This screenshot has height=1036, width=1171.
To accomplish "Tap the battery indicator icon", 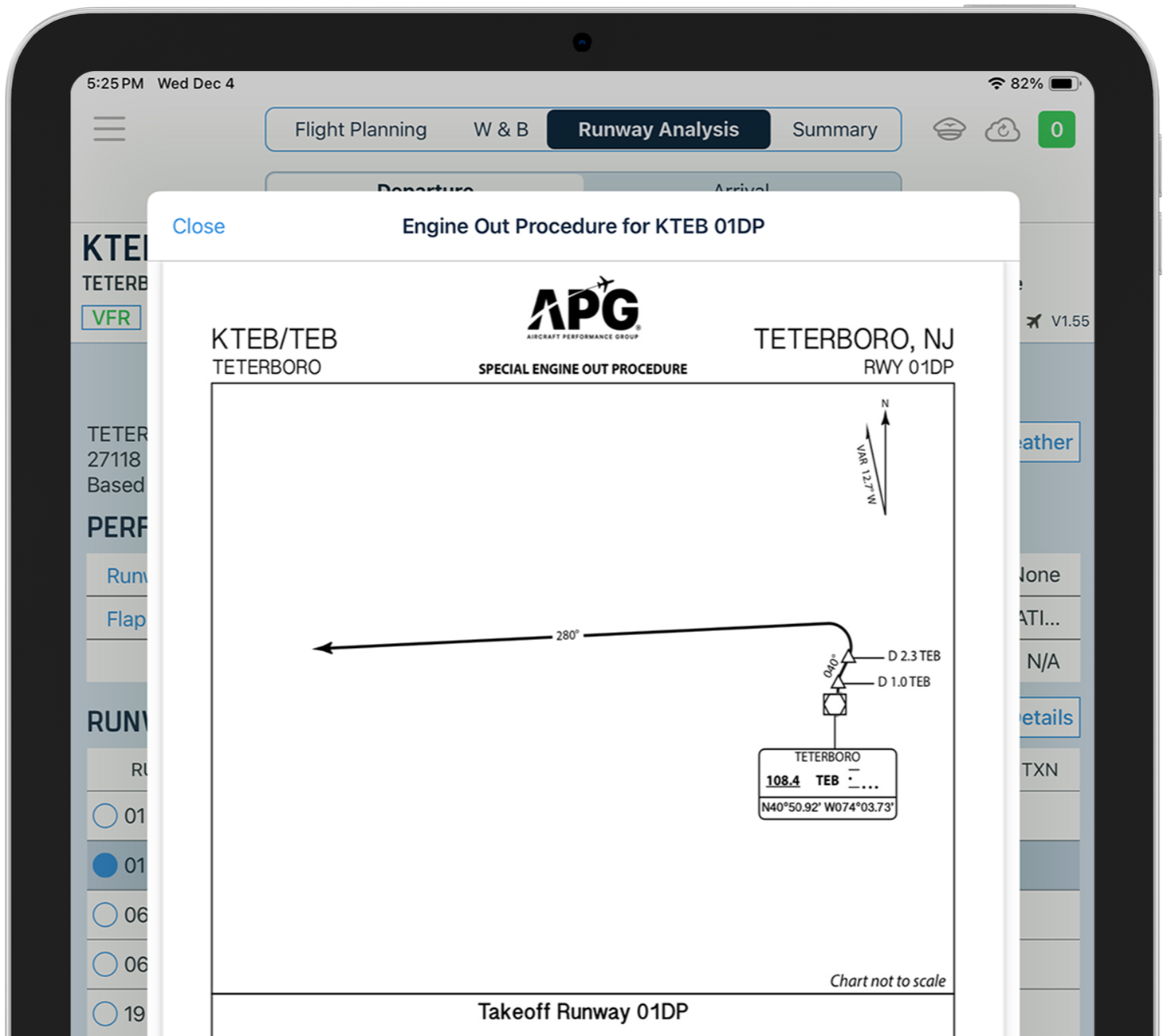I will pyautogui.click(x=1065, y=84).
